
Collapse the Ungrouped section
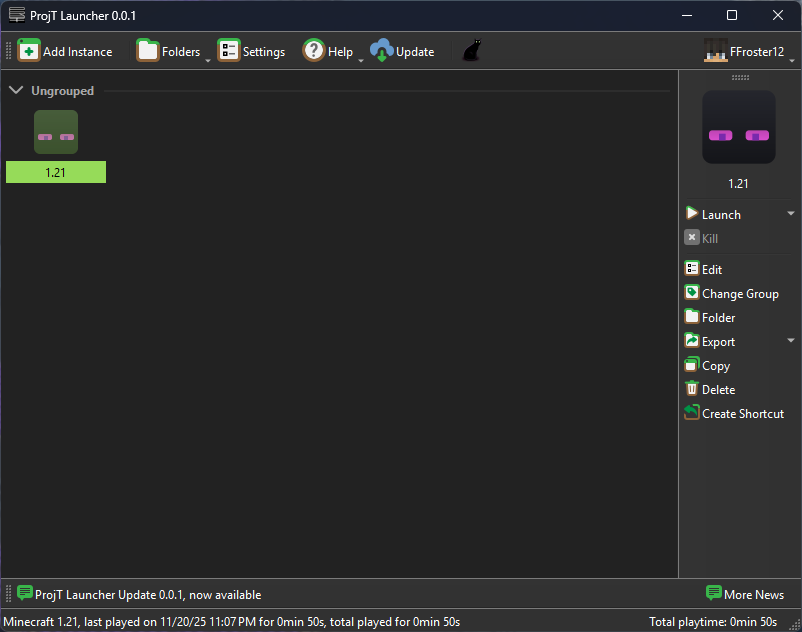(x=16, y=89)
